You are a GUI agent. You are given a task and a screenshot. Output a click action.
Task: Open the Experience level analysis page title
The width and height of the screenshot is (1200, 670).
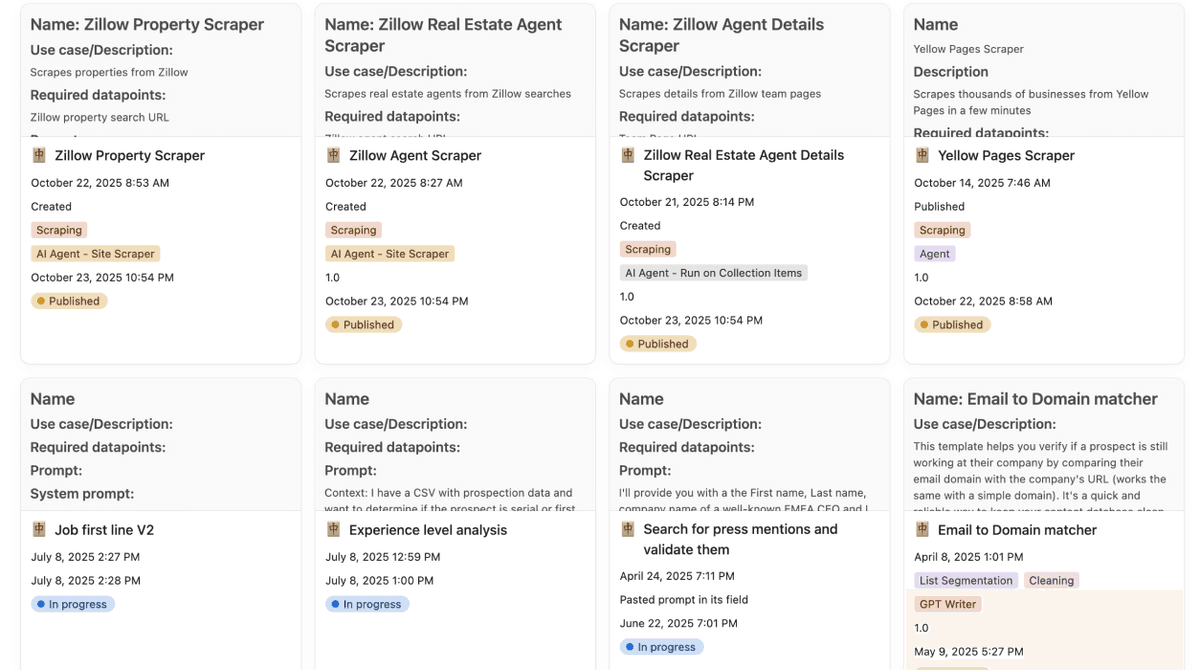(x=428, y=530)
